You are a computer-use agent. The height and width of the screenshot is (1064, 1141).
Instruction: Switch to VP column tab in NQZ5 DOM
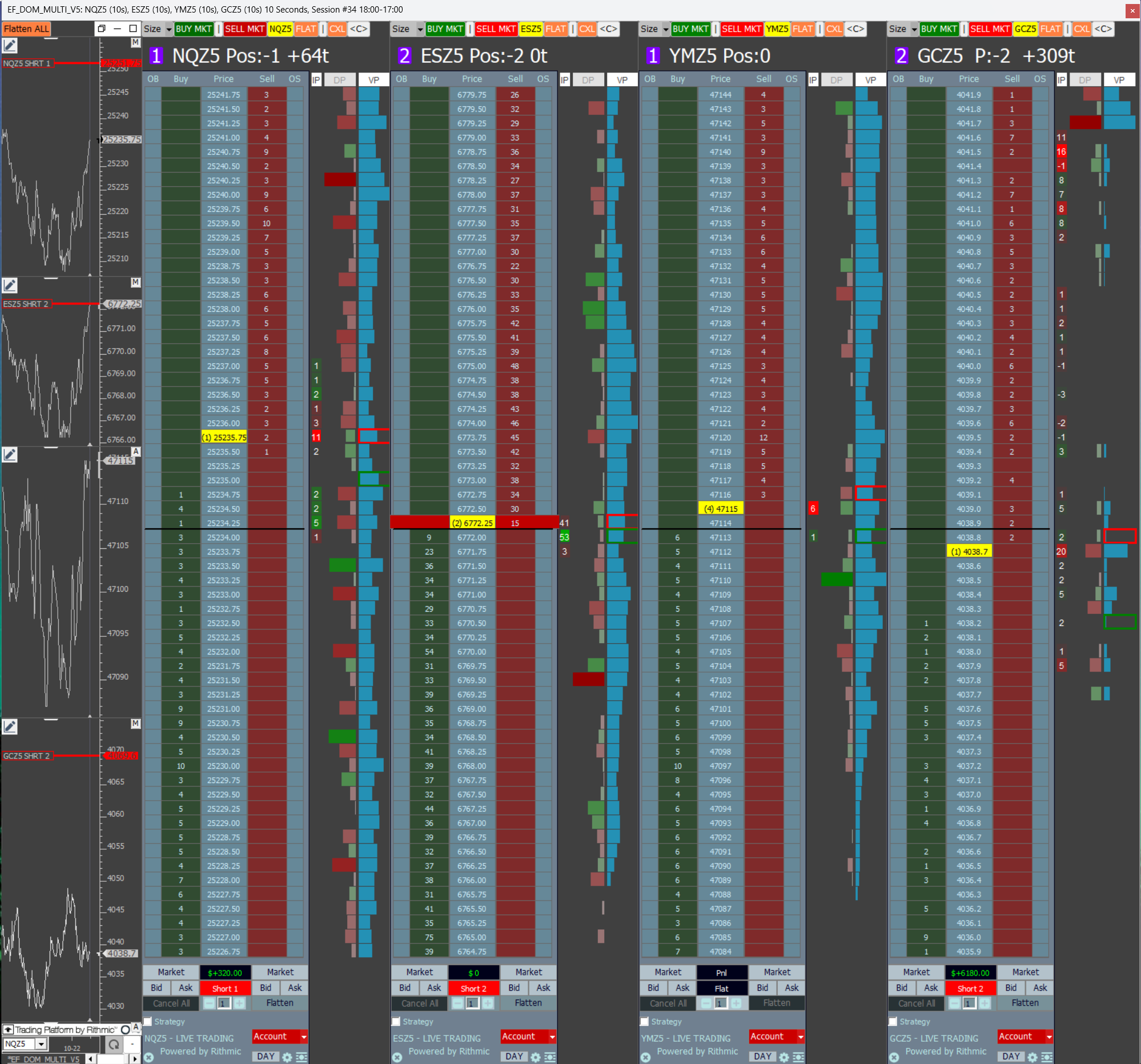coord(373,80)
